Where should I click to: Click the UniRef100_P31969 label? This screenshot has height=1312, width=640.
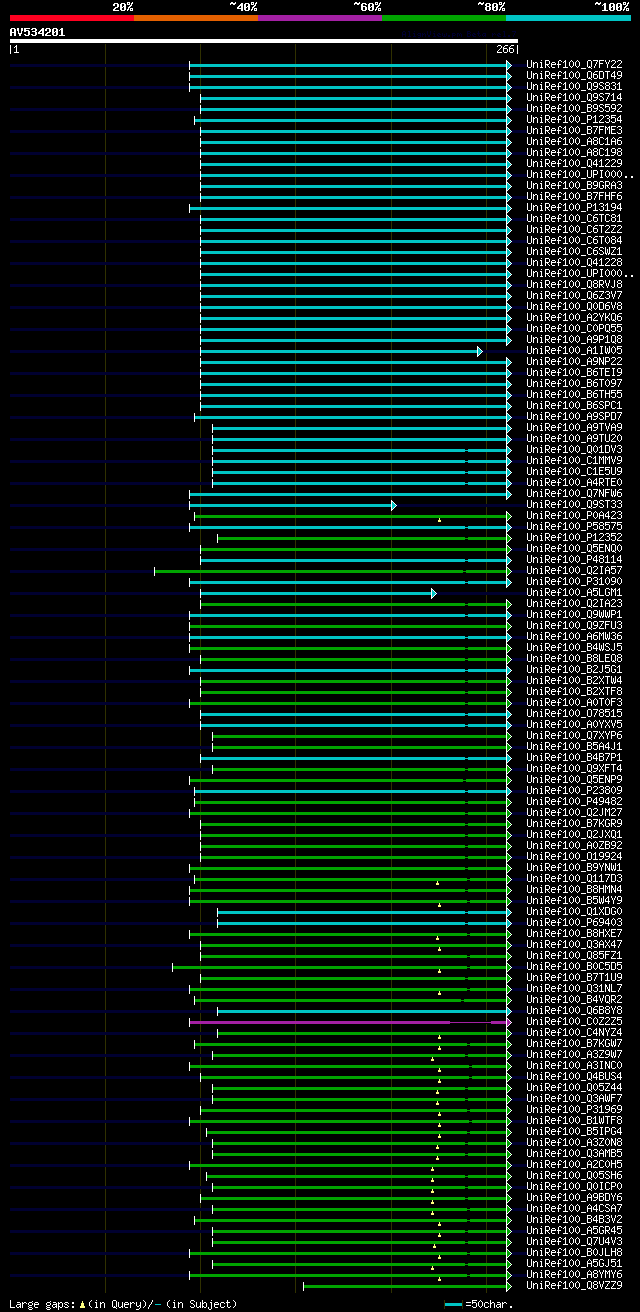[x=575, y=1109]
